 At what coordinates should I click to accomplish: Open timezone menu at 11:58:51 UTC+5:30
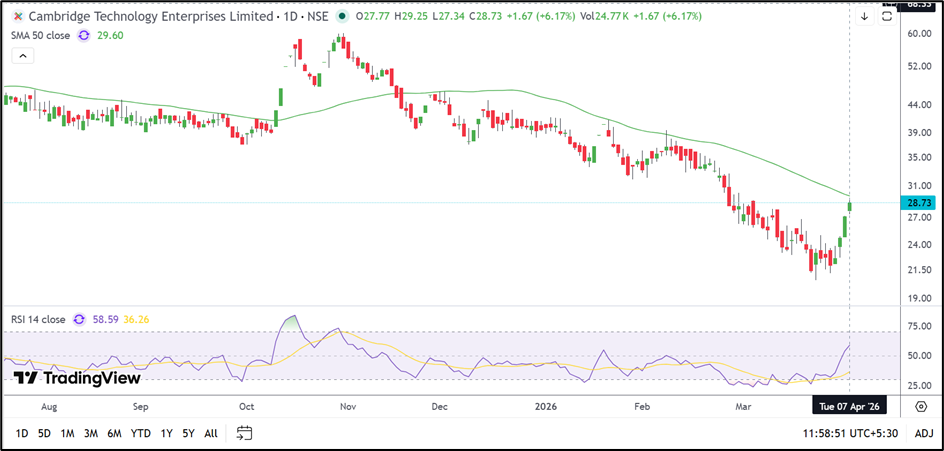click(848, 433)
